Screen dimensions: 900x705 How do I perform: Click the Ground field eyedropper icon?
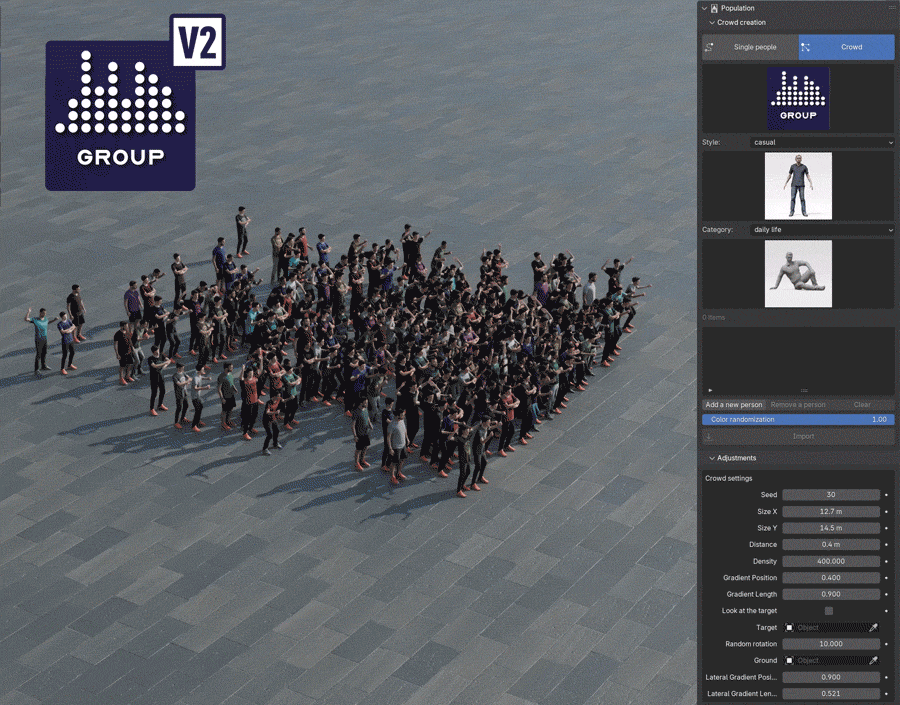pos(873,660)
